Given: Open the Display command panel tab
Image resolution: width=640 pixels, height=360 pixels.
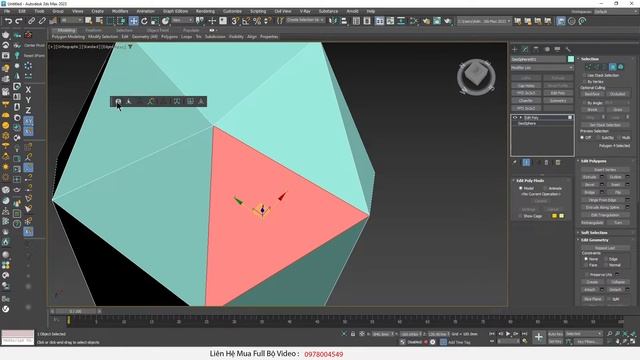Looking at the screenshot, I should 558,49.
